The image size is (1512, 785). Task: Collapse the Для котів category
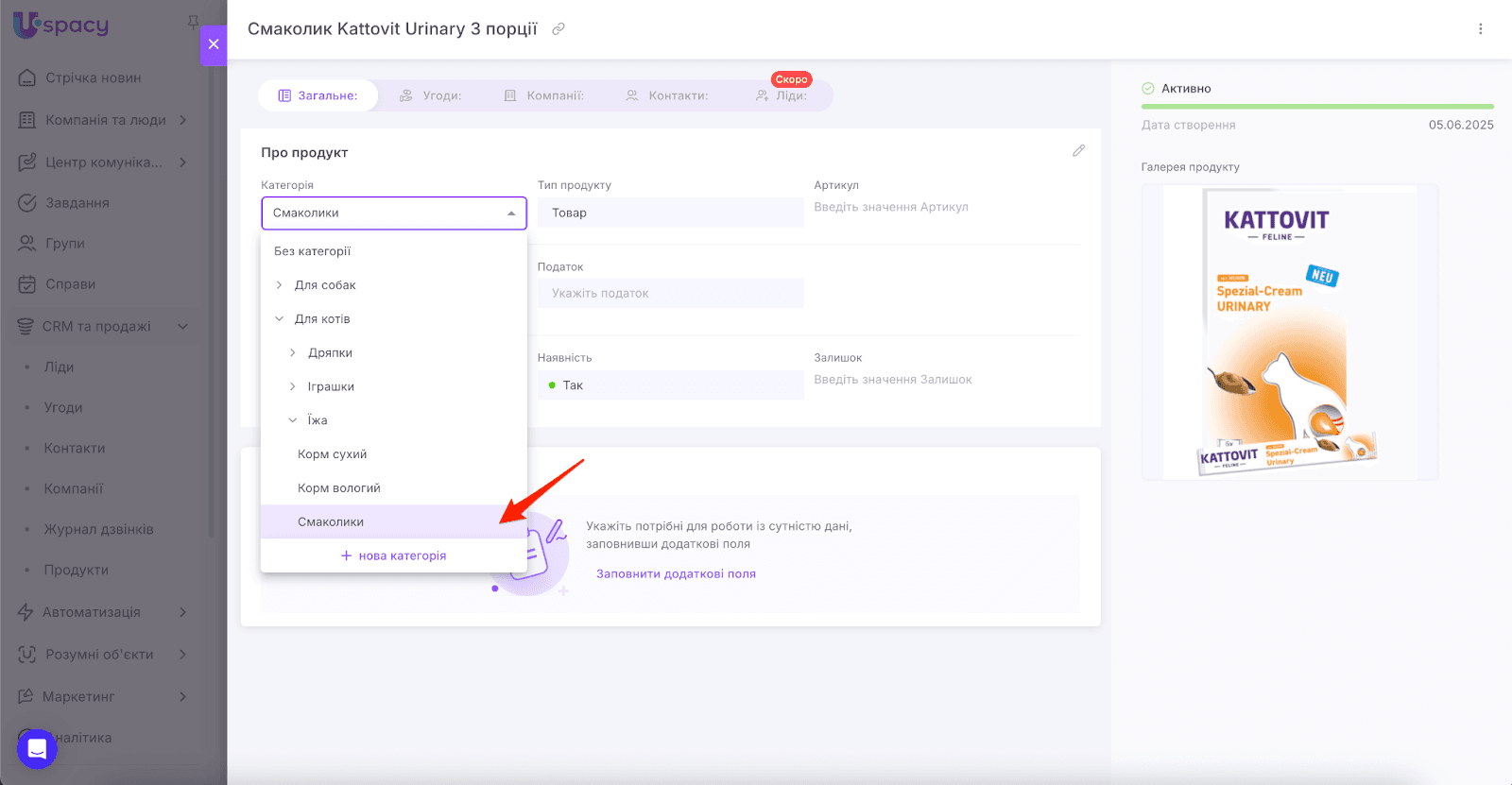tap(279, 319)
